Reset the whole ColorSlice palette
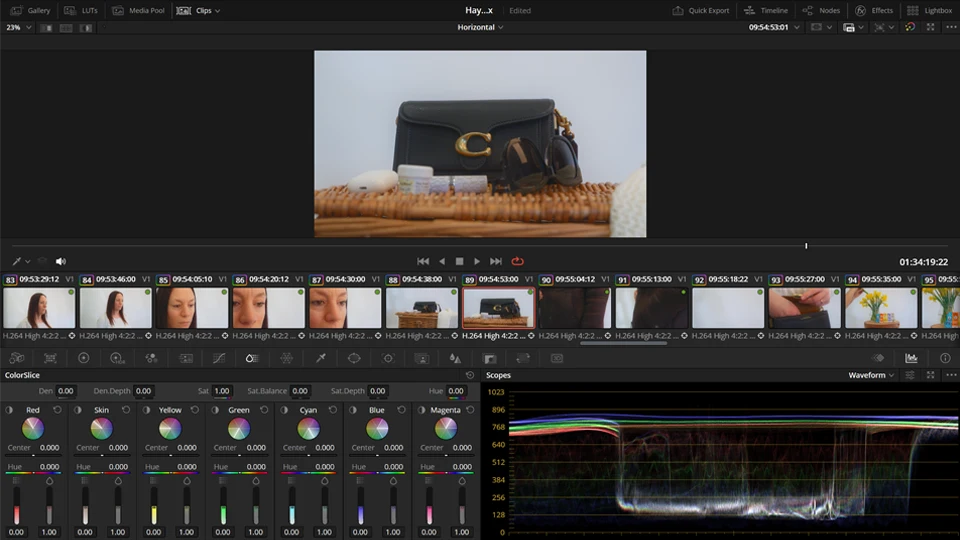Screen dimensions: 960x540 click(x=470, y=375)
